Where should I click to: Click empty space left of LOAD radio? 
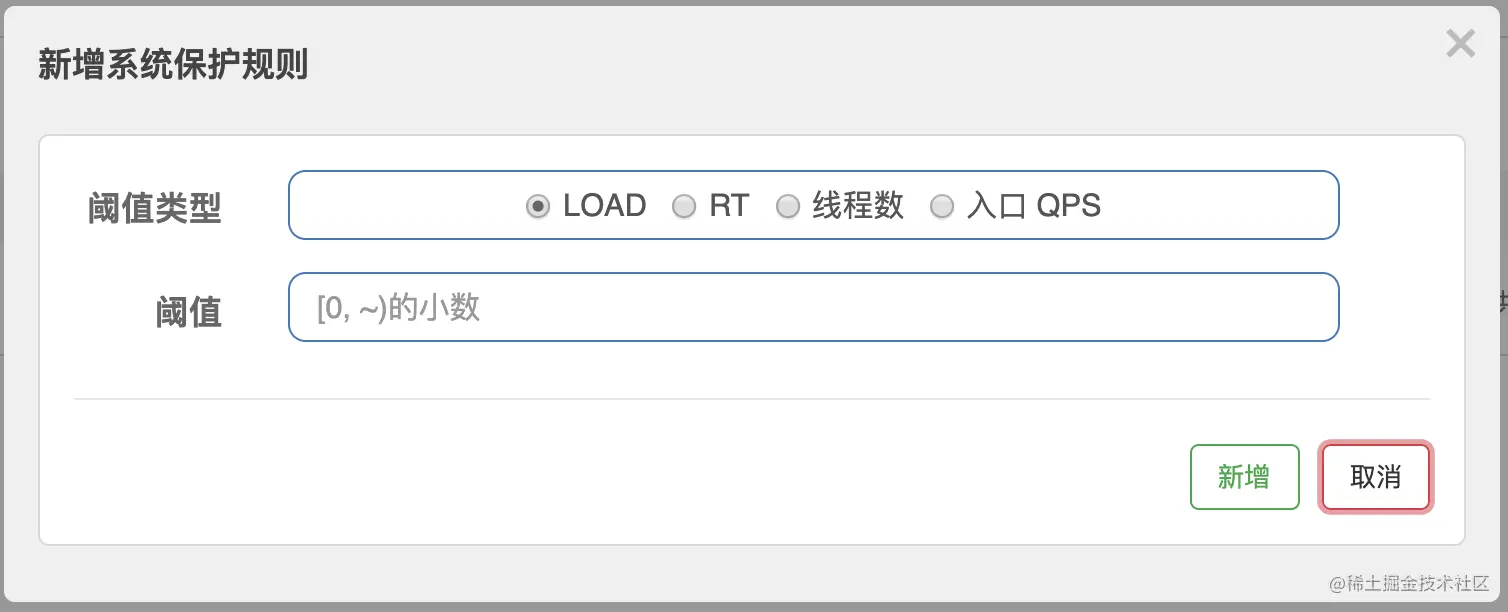tap(400, 206)
